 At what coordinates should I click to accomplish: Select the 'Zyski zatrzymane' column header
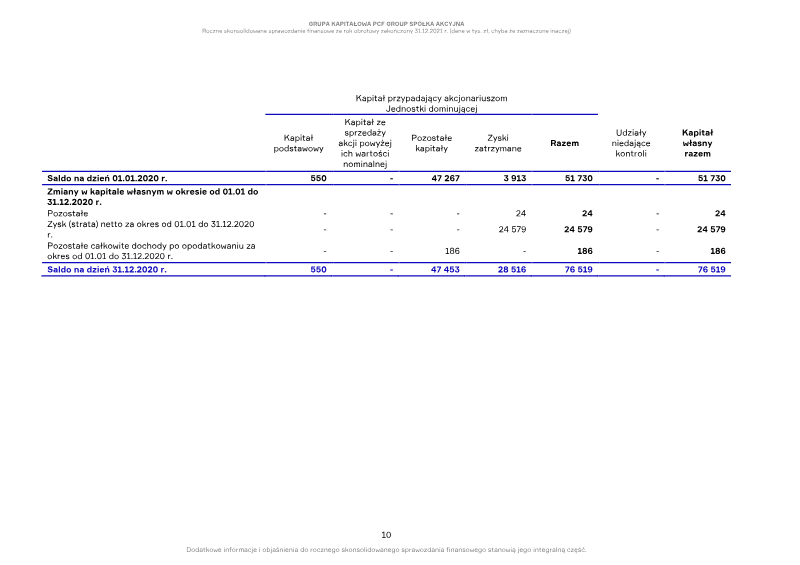tap(497, 143)
